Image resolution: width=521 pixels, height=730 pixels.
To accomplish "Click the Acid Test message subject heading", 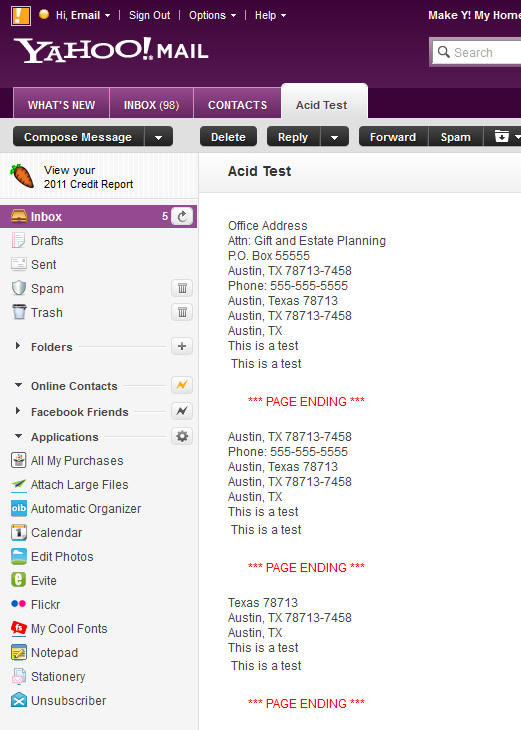I will click(x=259, y=171).
